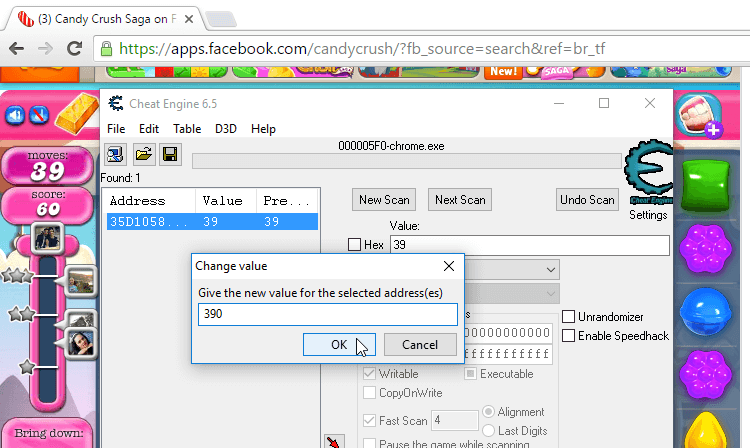
Task: Click the green padlock security icon
Action: (106, 48)
